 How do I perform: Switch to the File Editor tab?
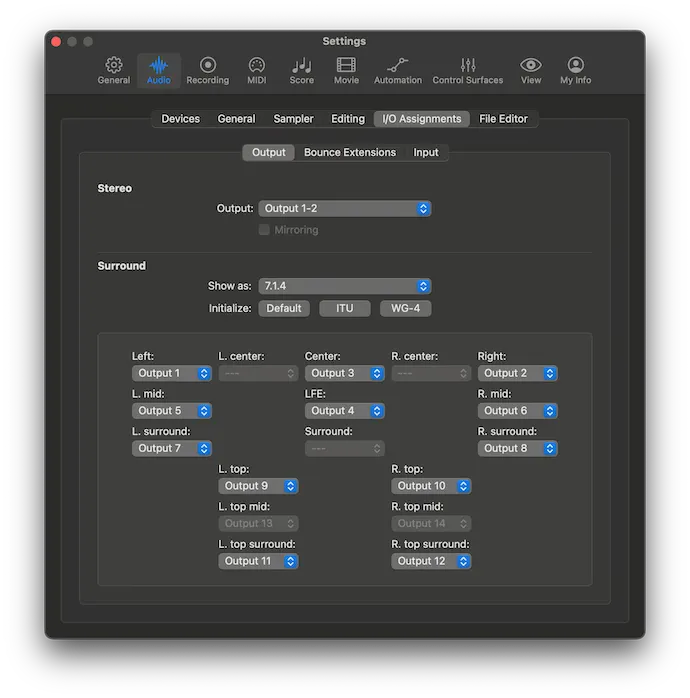(503, 119)
